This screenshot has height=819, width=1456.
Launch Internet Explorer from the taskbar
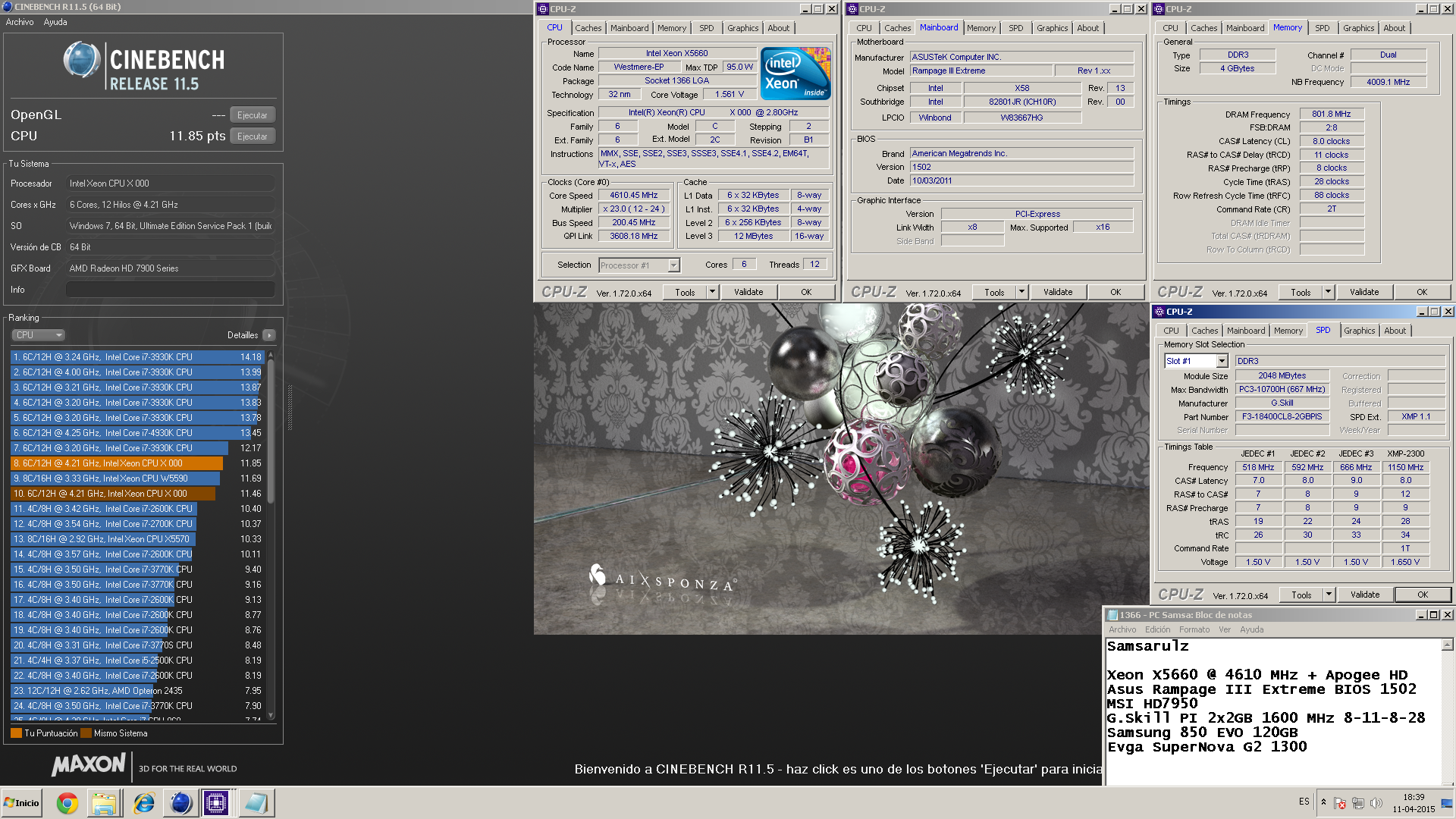pyautogui.click(x=143, y=803)
